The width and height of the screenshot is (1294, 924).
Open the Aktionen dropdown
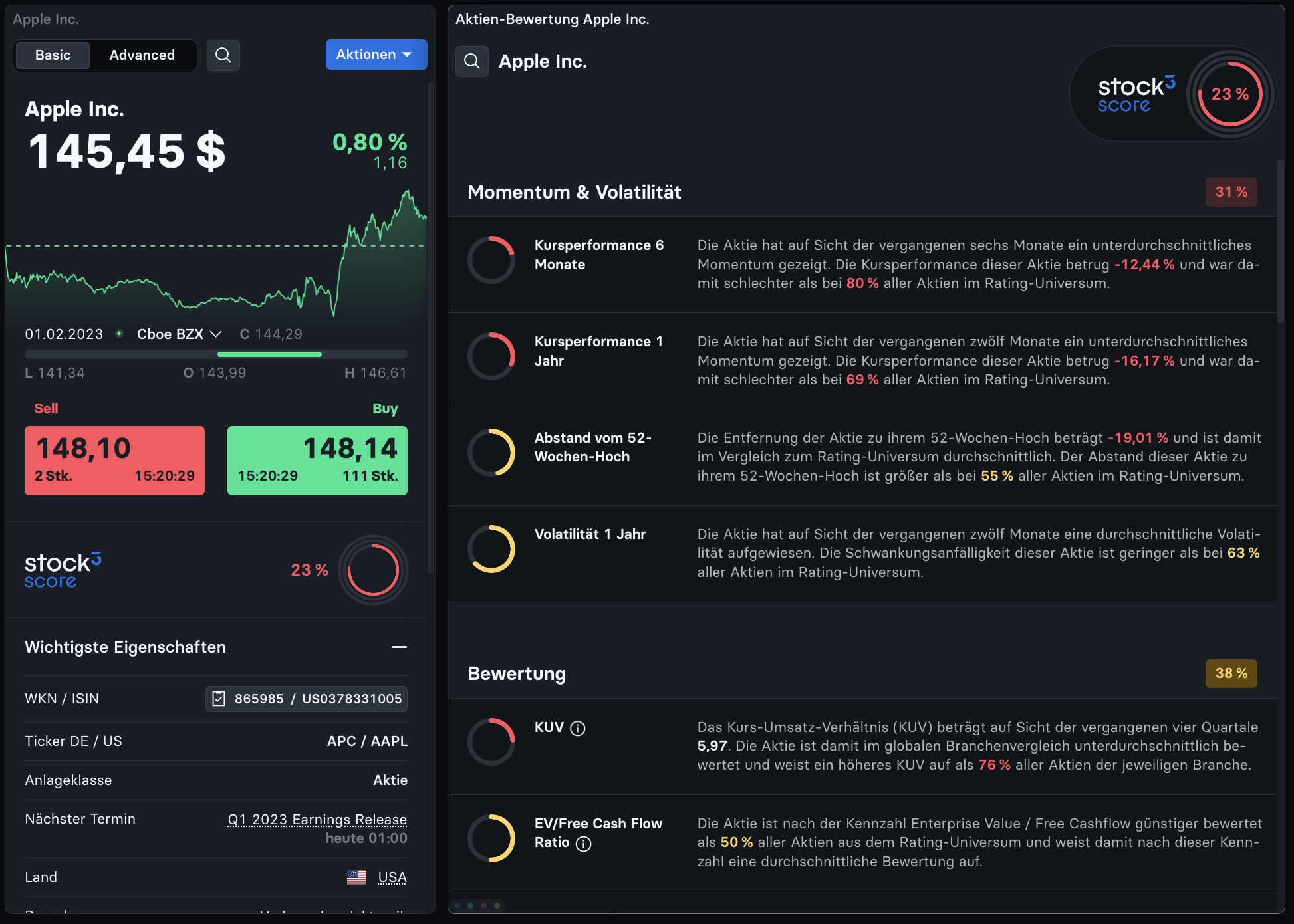coord(376,55)
